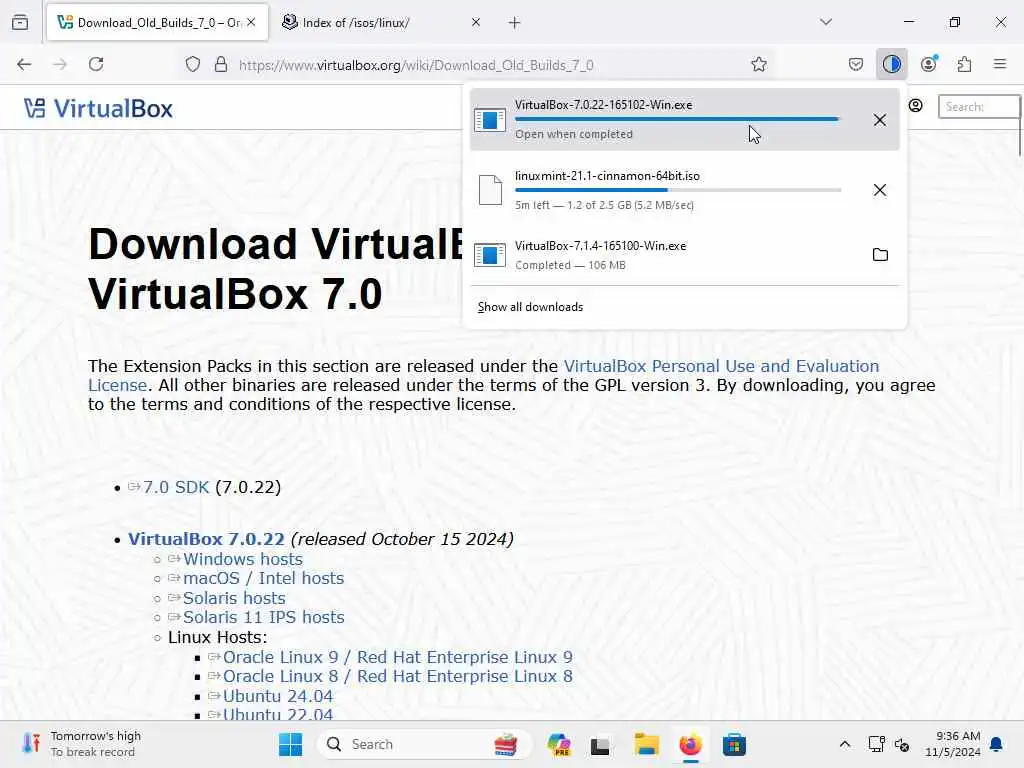The width and height of the screenshot is (1024, 768).
Task: Click the VirtualBox logo
Action: pyautogui.click(x=99, y=108)
